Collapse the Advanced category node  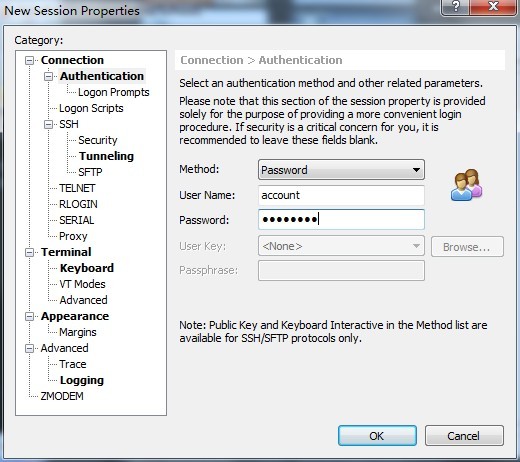click(30, 348)
